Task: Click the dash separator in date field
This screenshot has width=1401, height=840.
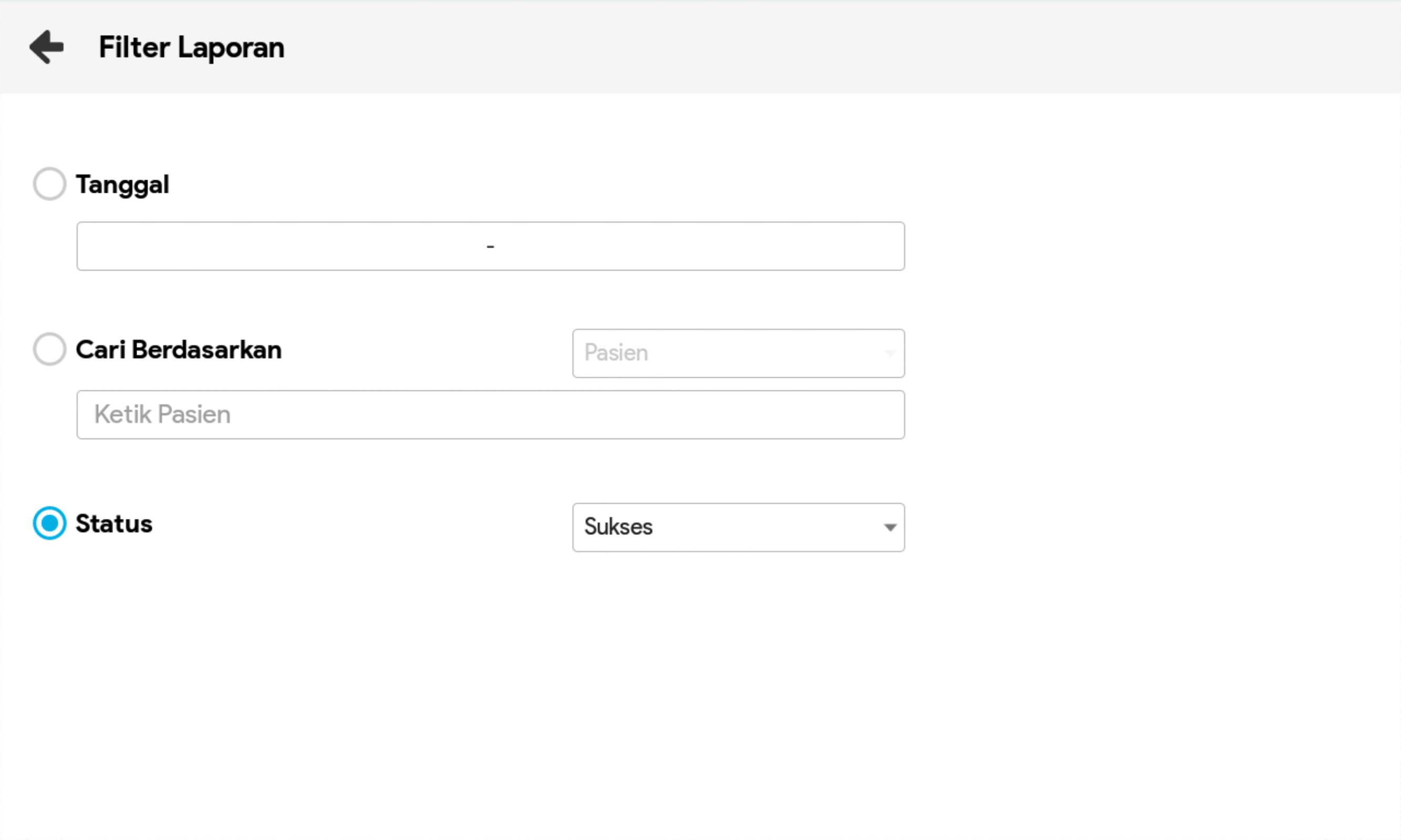Action: tap(490, 247)
